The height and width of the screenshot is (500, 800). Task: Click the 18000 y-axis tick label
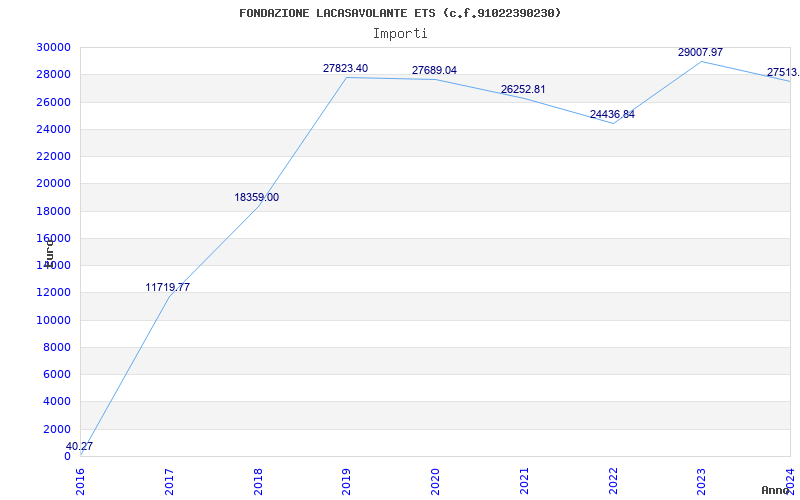click(x=53, y=211)
